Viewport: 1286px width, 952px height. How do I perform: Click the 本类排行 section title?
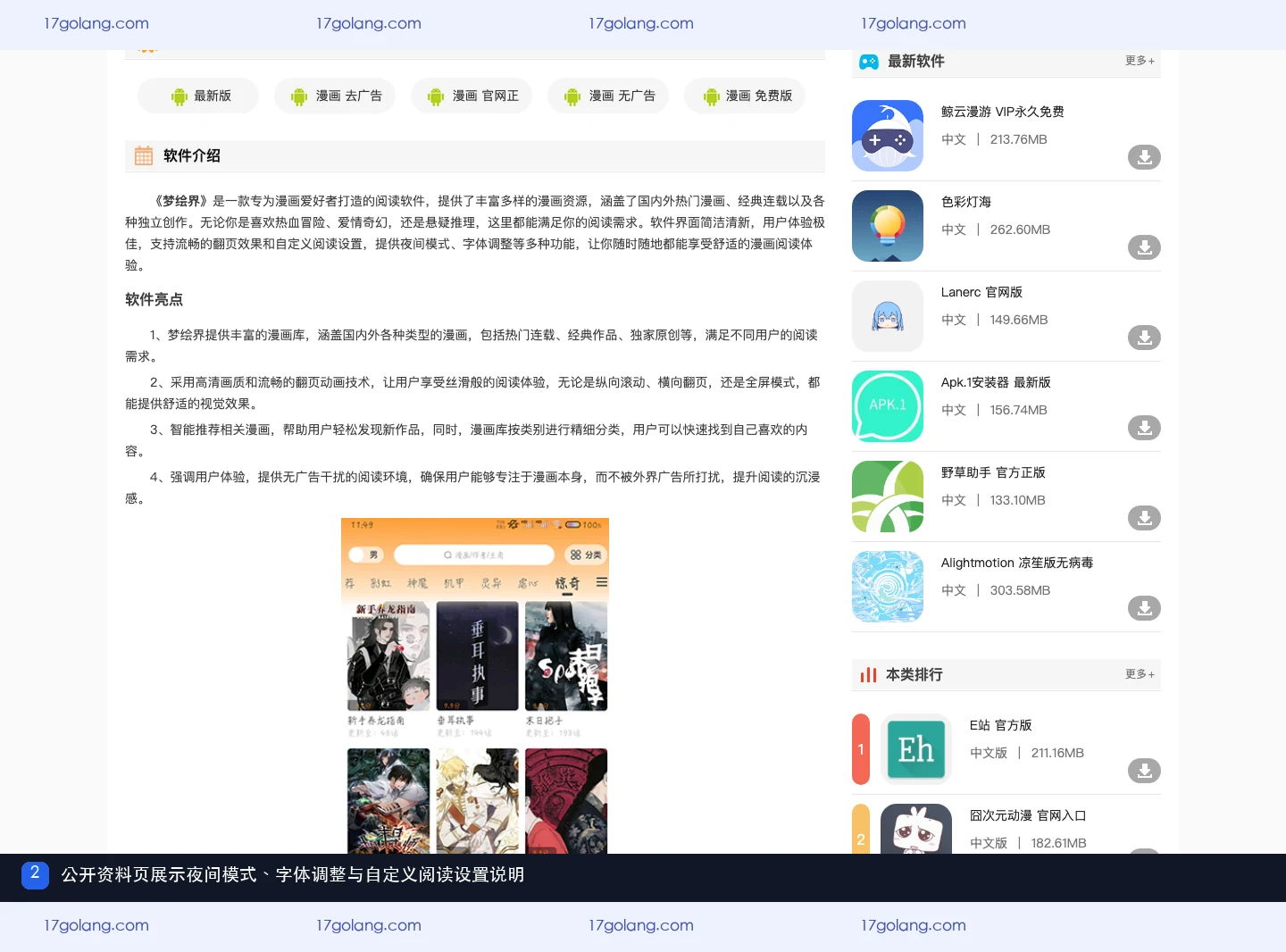coord(914,674)
